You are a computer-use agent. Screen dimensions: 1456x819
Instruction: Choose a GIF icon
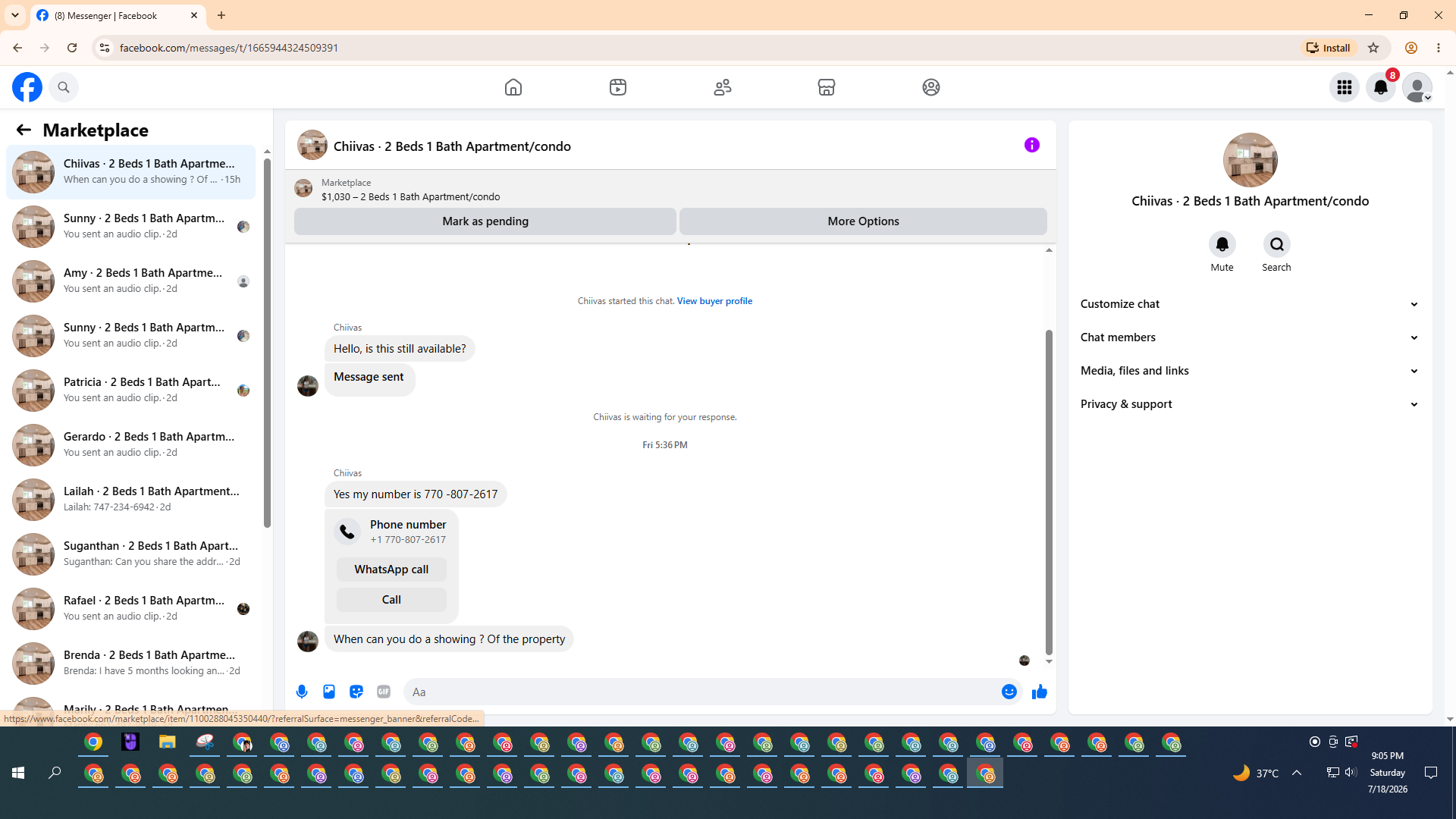click(384, 692)
